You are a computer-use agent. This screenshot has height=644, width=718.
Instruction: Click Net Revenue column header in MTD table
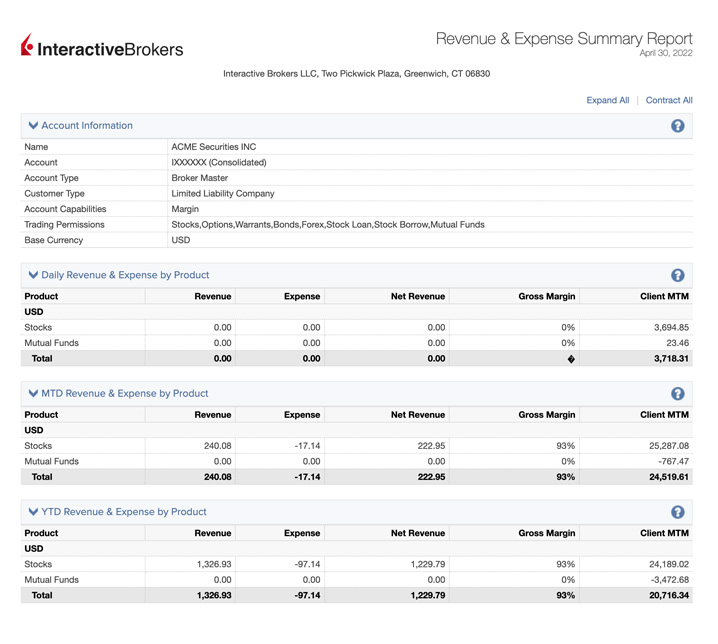417,415
